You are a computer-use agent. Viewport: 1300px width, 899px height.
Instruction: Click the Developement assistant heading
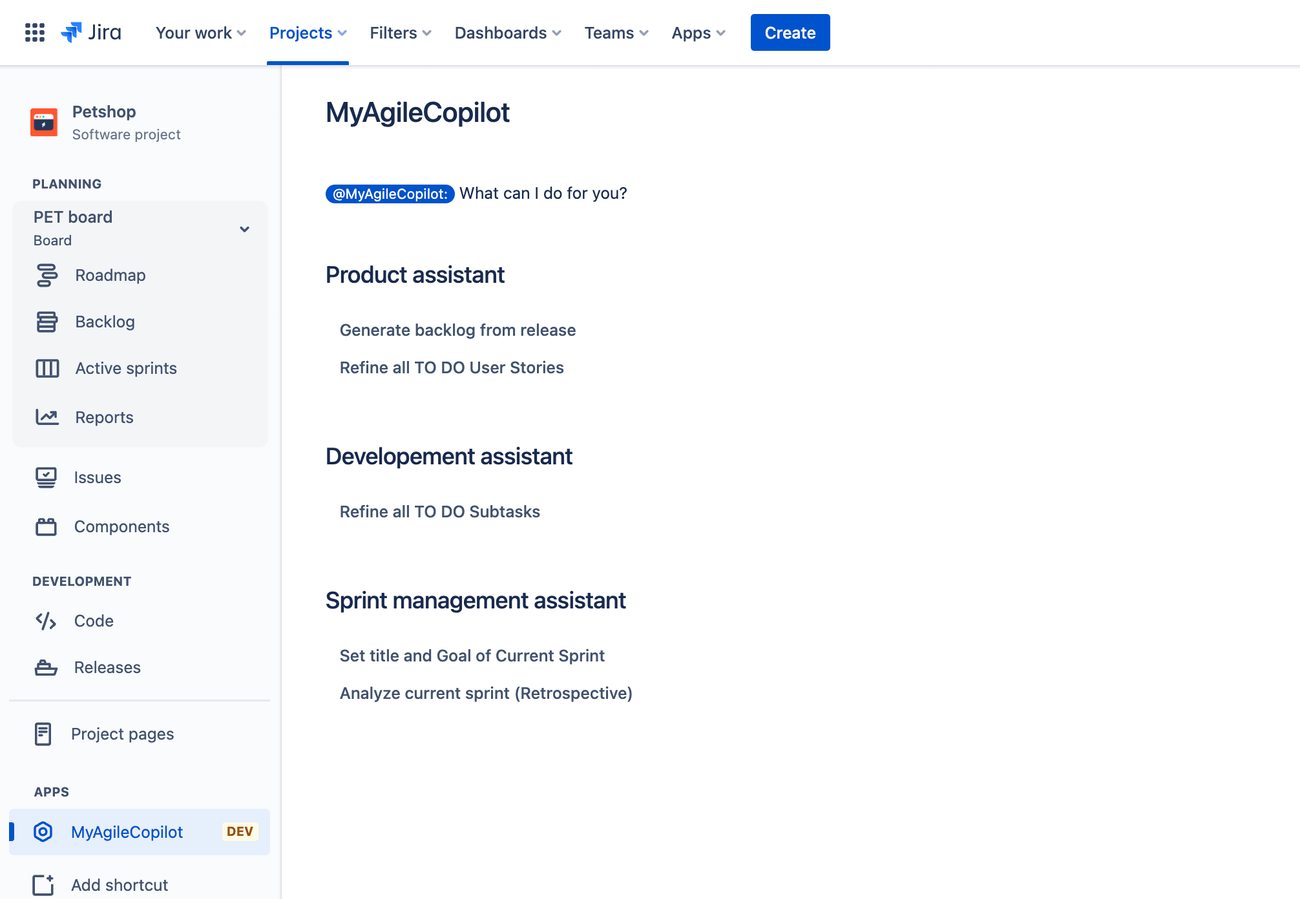pyautogui.click(x=449, y=457)
